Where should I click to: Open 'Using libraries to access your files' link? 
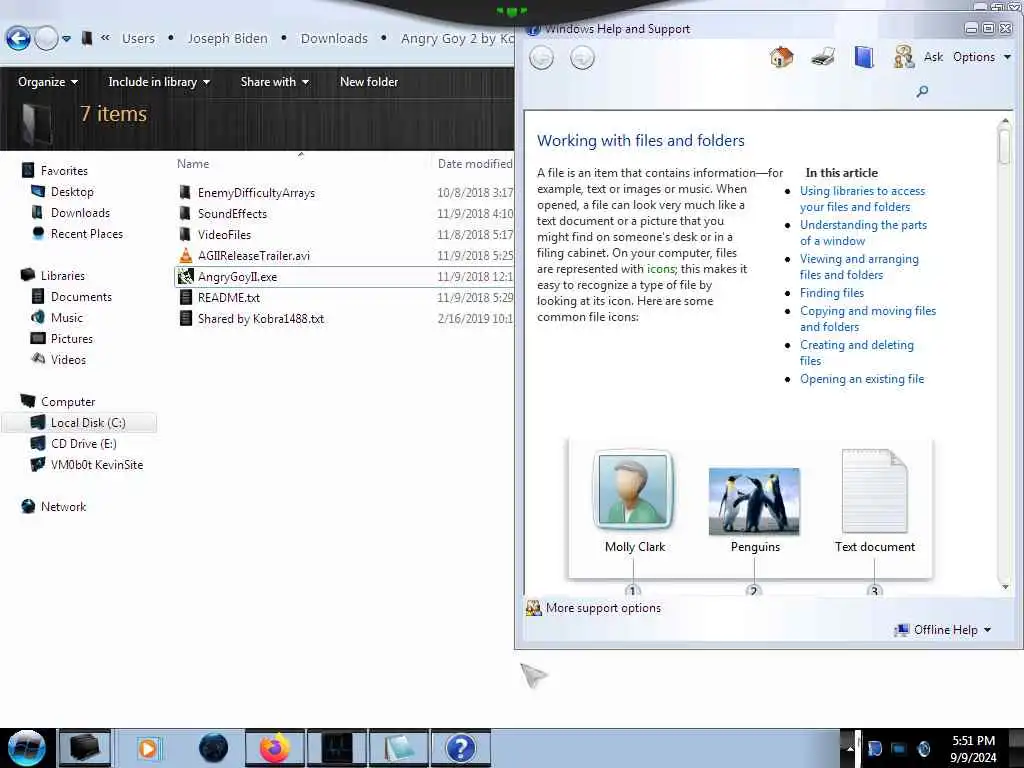coord(862,199)
